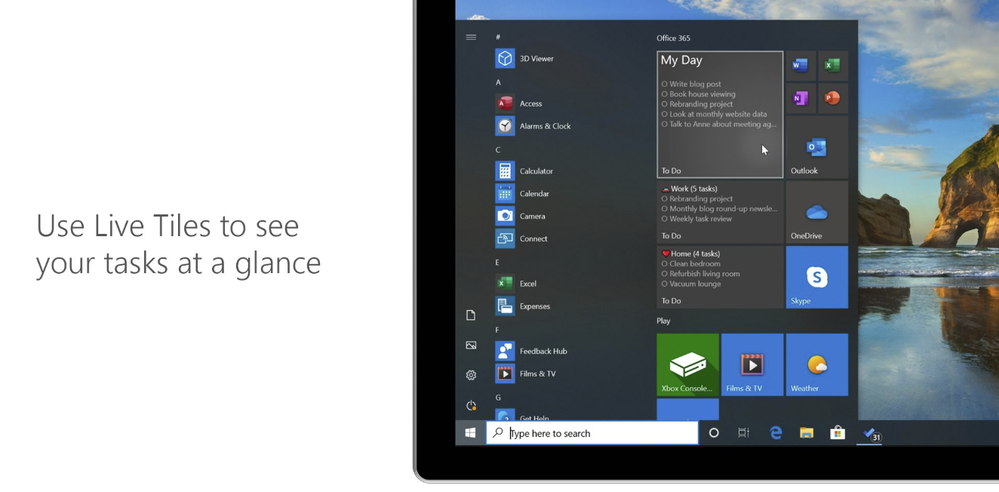Viewport: 999px width, 492px height.
Task: Open the Calculator app
Action: click(524, 171)
